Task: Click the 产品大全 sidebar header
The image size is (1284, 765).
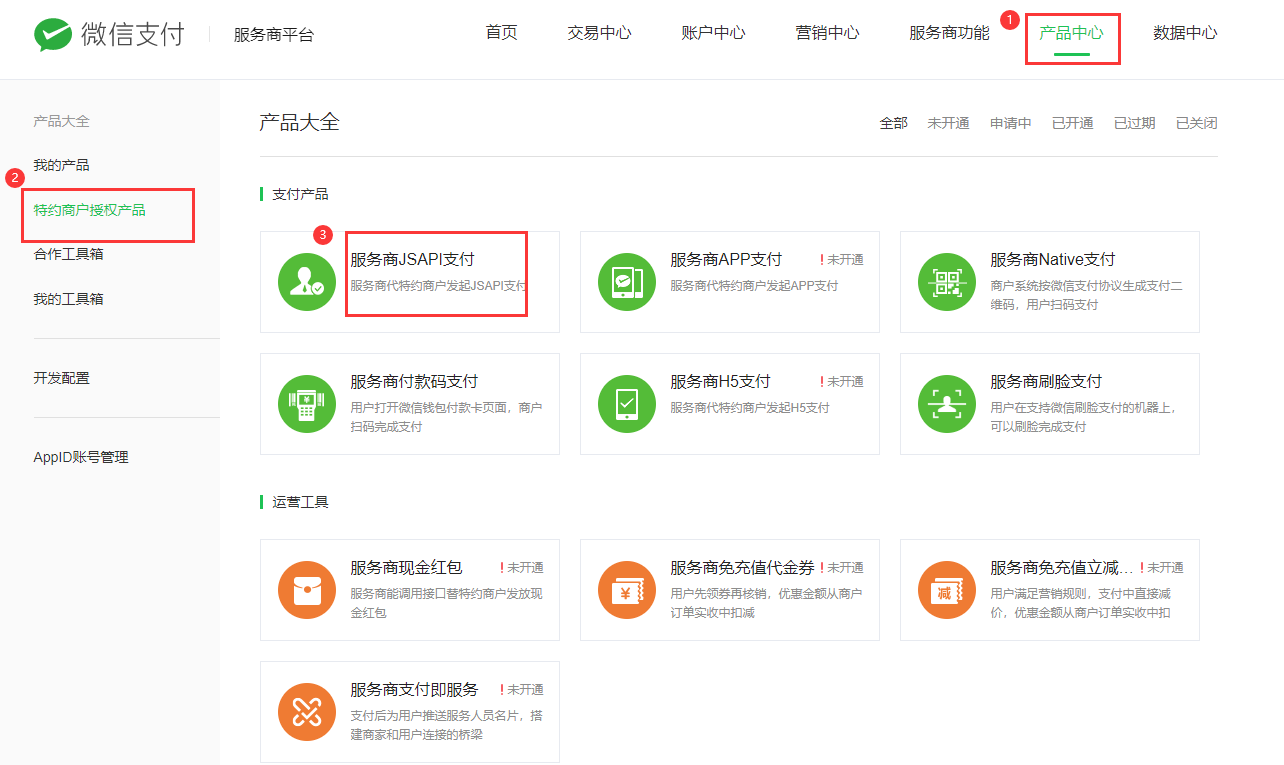Action: point(61,121)
